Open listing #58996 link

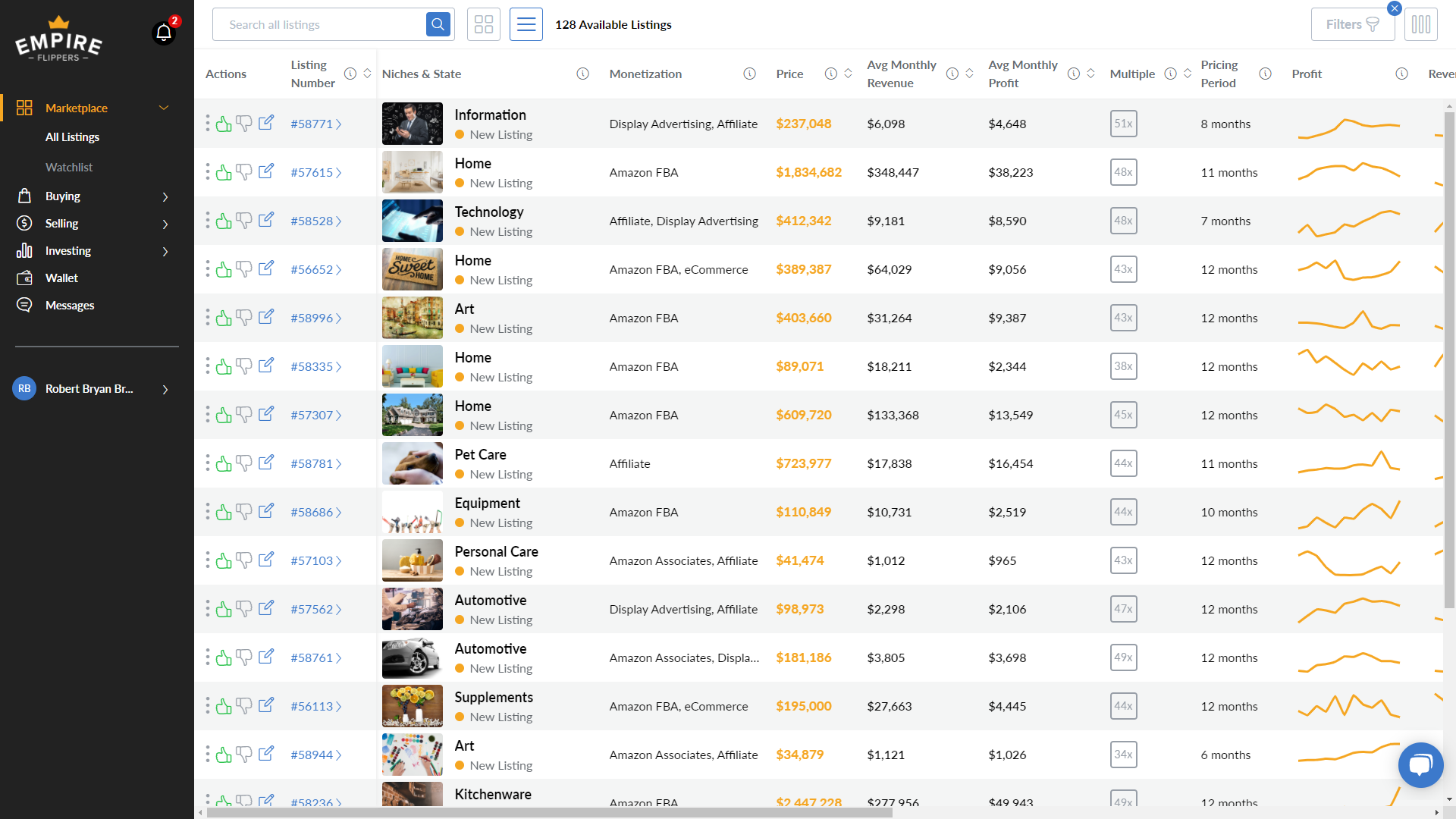(316, 318)
